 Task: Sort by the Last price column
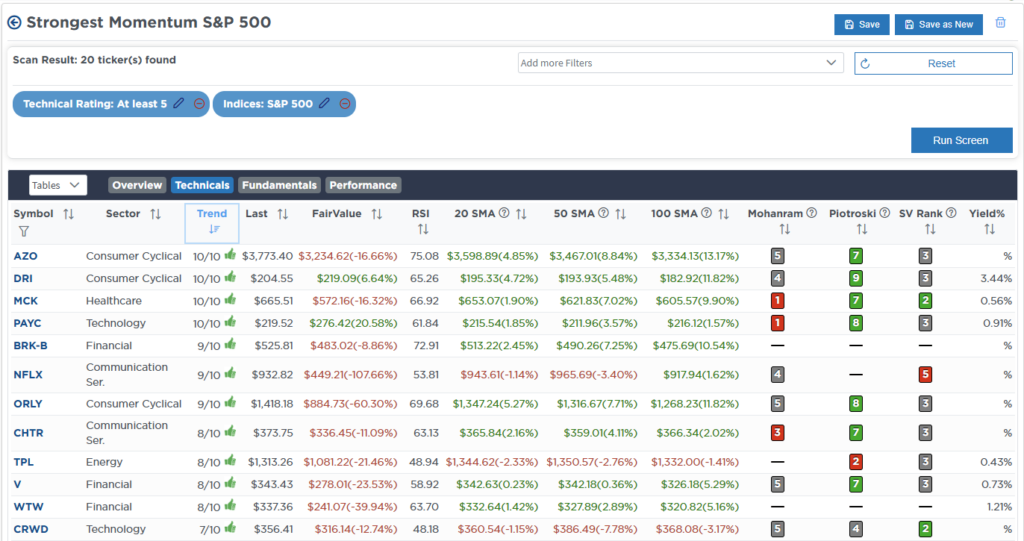point(283,214)
